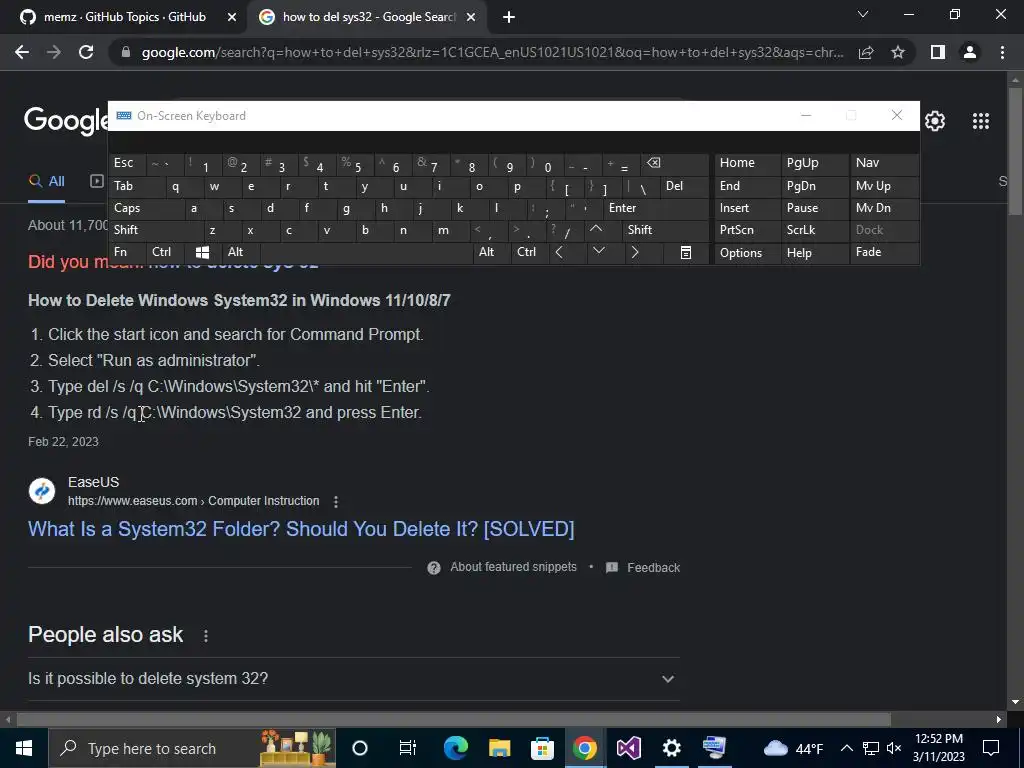Show hidden system tray icons chevron
Image resolution: width=1024 pixels, height=768 pixels.
(846, 748)
